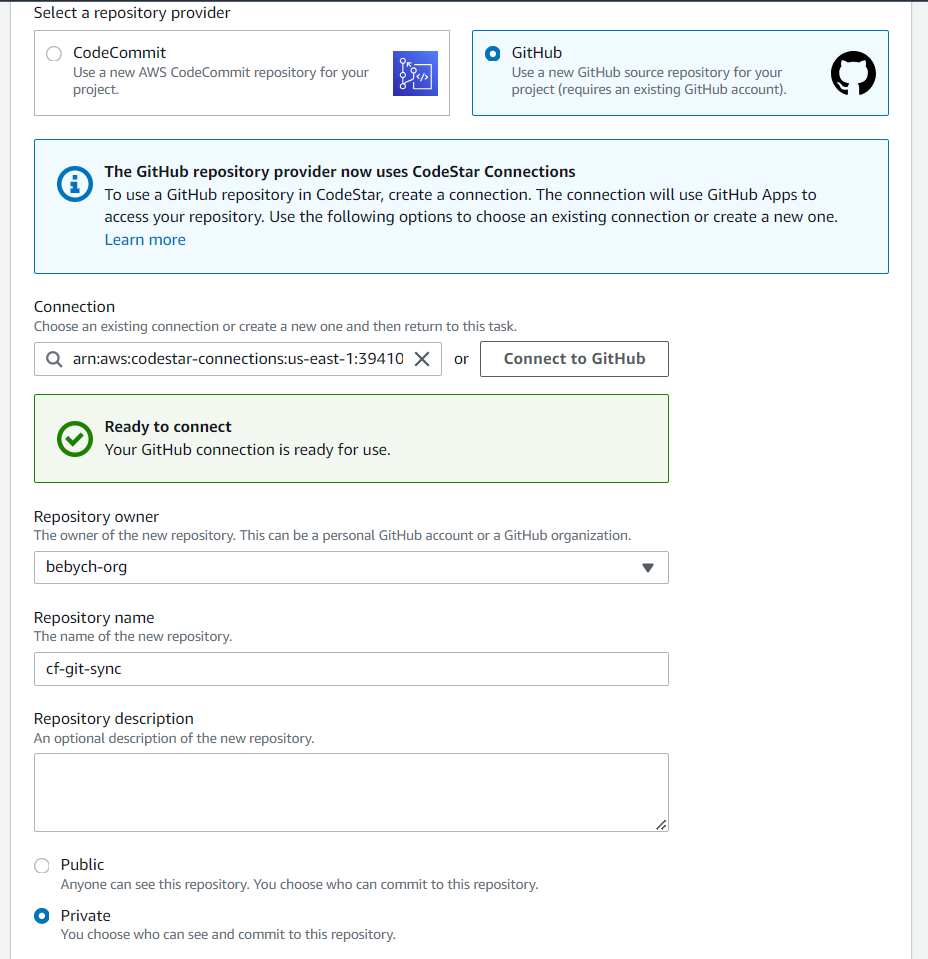Click into the Connection ARN search field
This screenshot has height=959, width=928.
pos(237,359)
